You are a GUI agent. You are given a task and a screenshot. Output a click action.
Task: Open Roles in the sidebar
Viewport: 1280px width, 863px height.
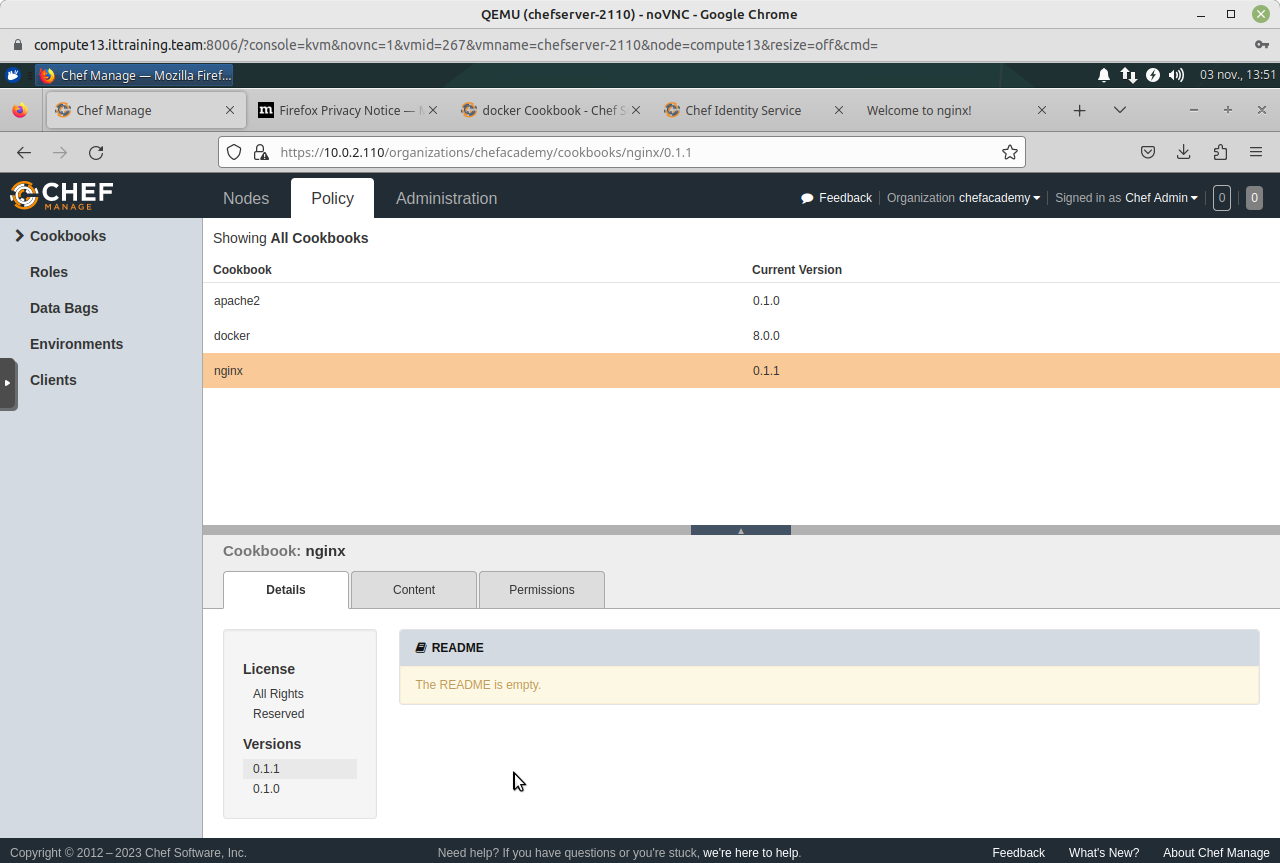click(x=49, y=272)
